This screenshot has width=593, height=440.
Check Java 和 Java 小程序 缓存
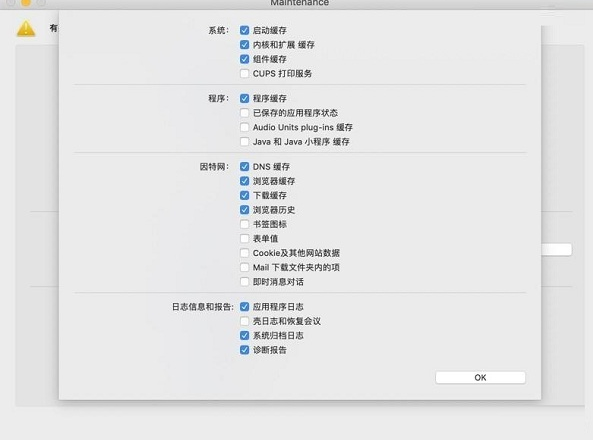point(244,141)
